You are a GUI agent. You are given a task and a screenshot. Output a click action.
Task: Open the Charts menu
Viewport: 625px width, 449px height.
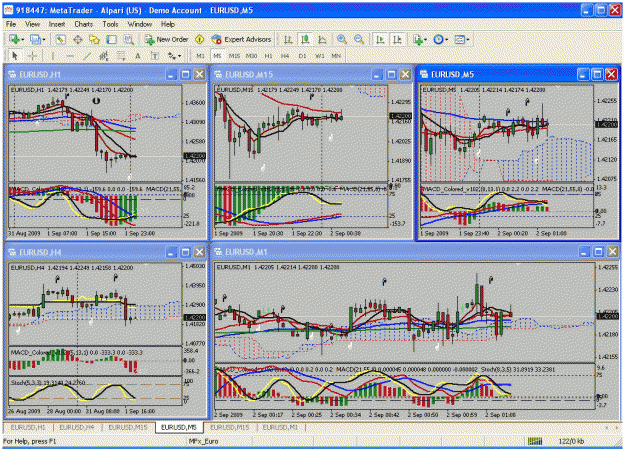(x=84, y=24)
